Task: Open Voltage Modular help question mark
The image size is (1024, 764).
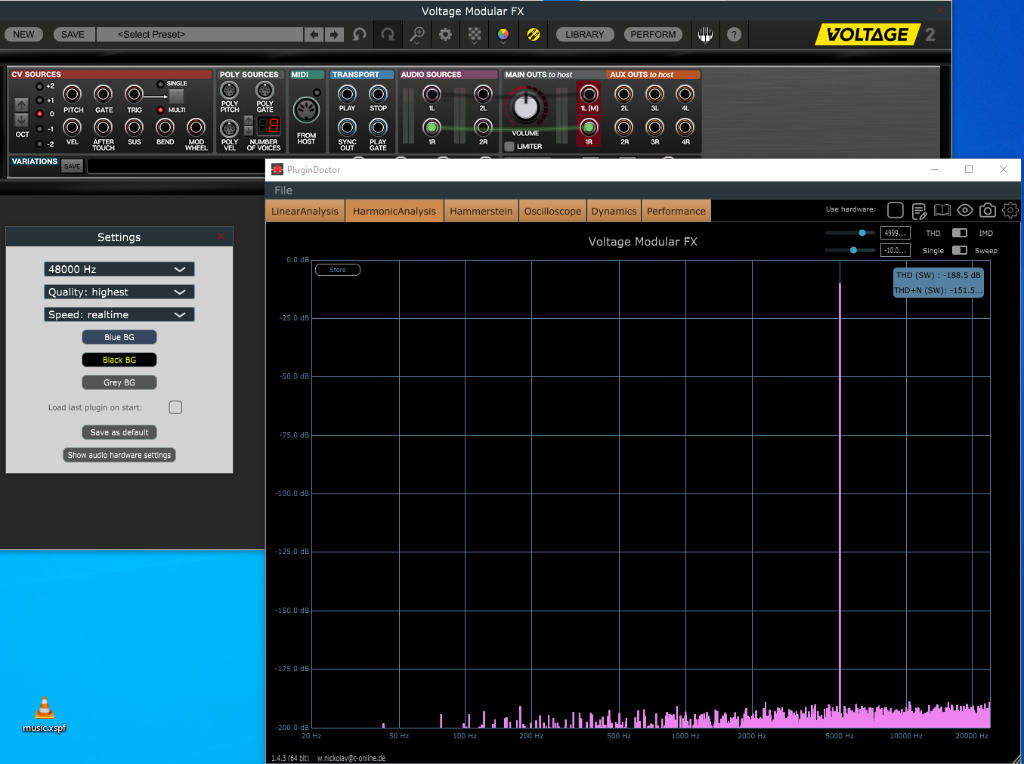Action: pos(734,35)
